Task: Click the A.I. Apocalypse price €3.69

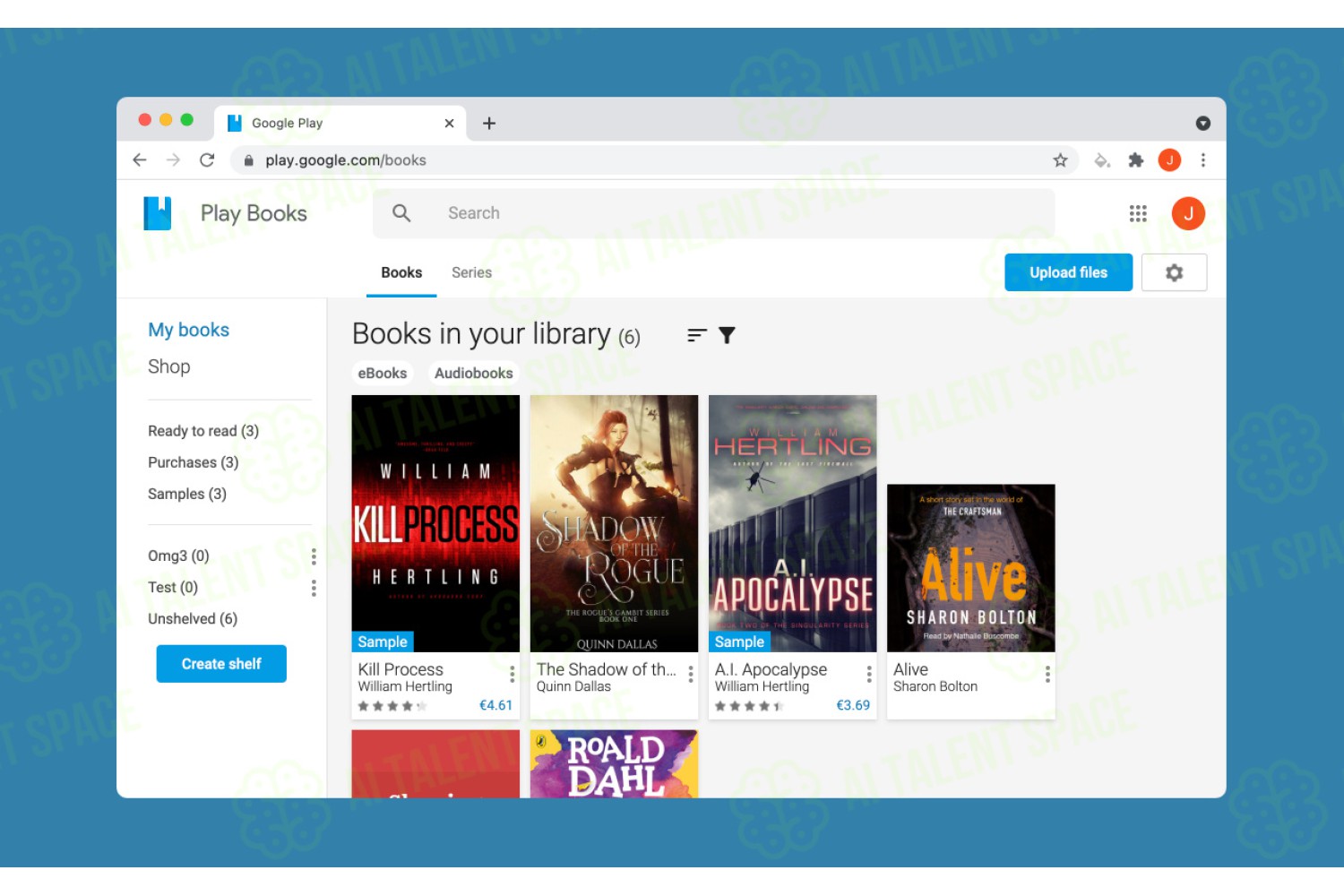Action: coord(853,706)
